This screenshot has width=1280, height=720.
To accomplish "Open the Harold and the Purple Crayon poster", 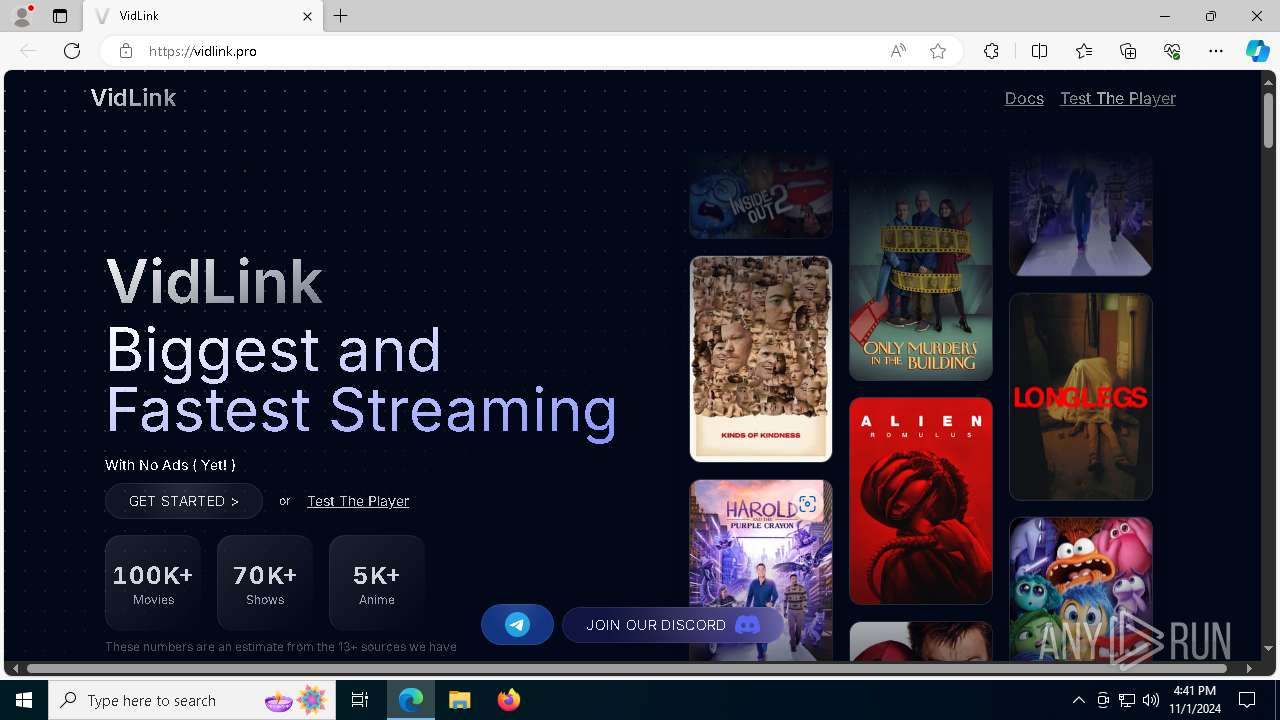I will tap(761, 571).
